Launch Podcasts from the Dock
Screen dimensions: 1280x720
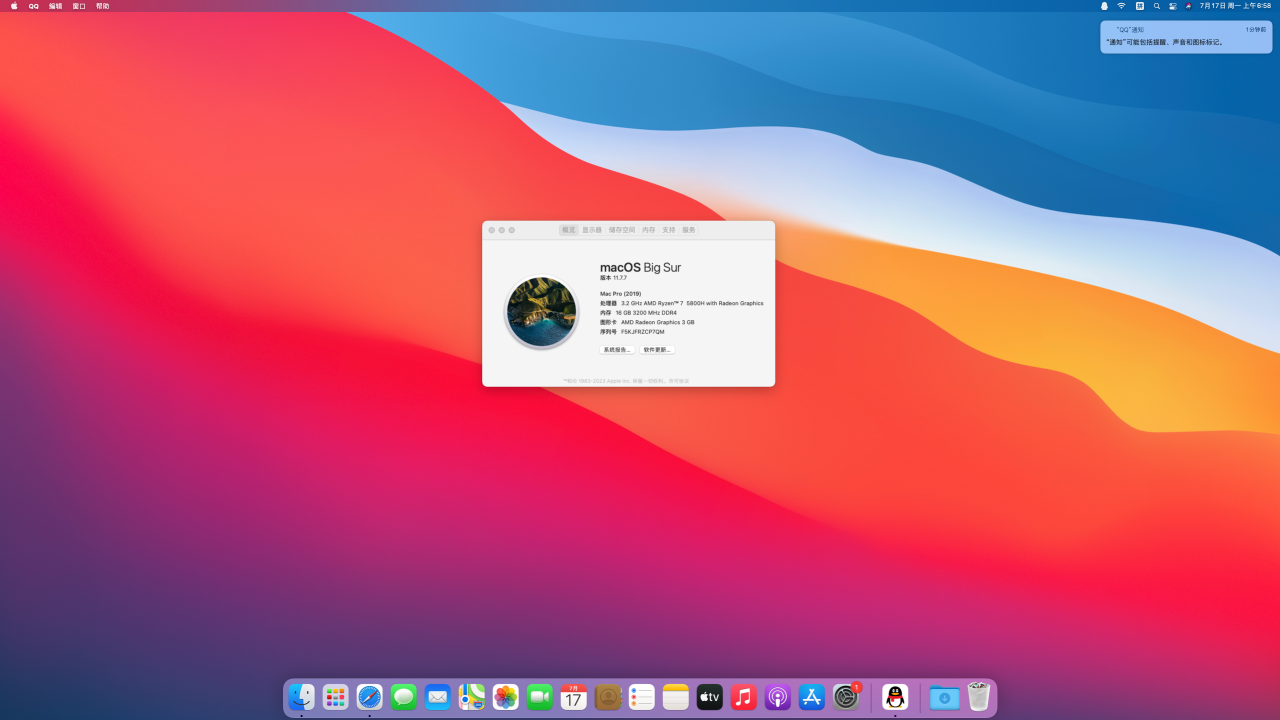coord(778,697)
